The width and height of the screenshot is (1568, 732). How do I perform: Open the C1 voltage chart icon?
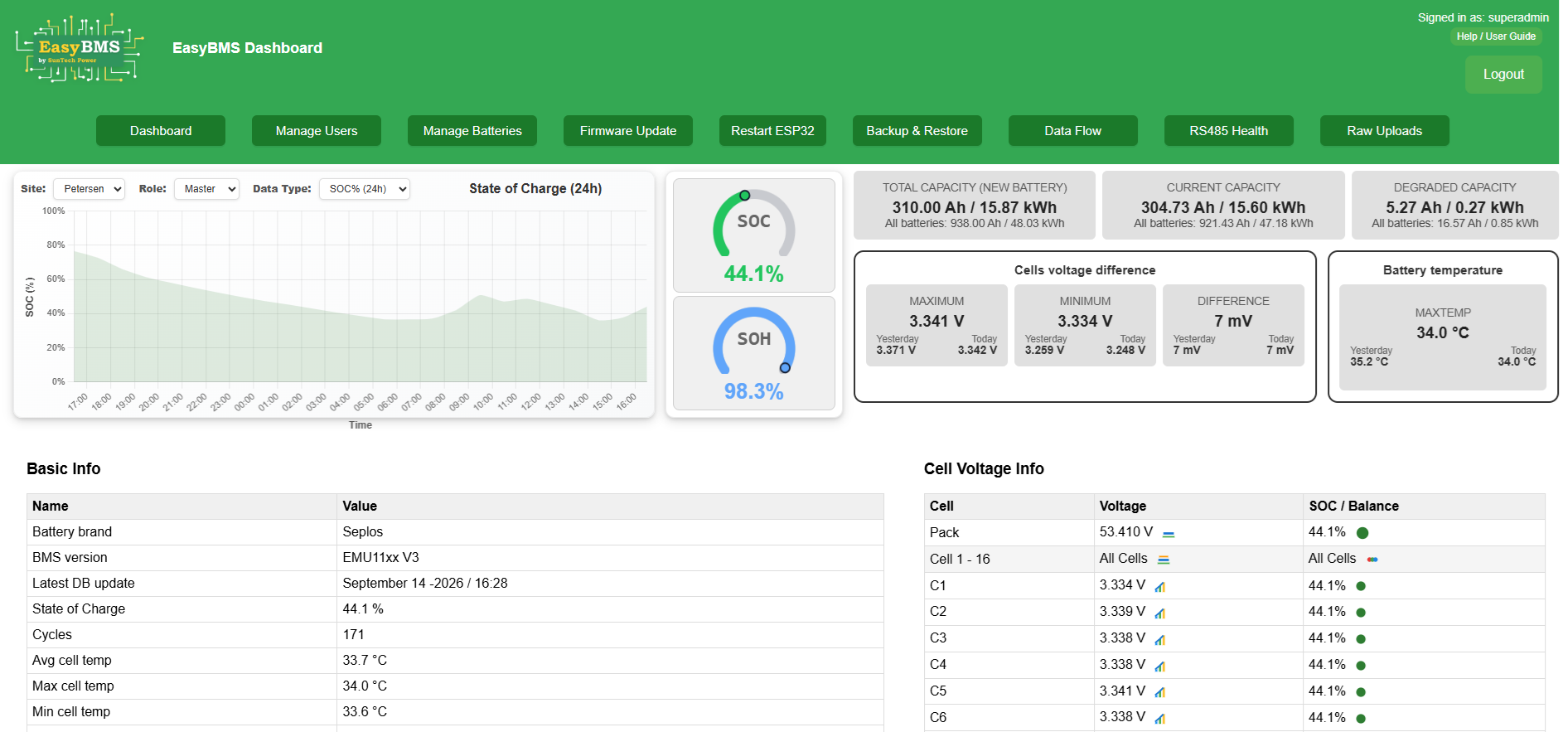tap(1160, 587)
